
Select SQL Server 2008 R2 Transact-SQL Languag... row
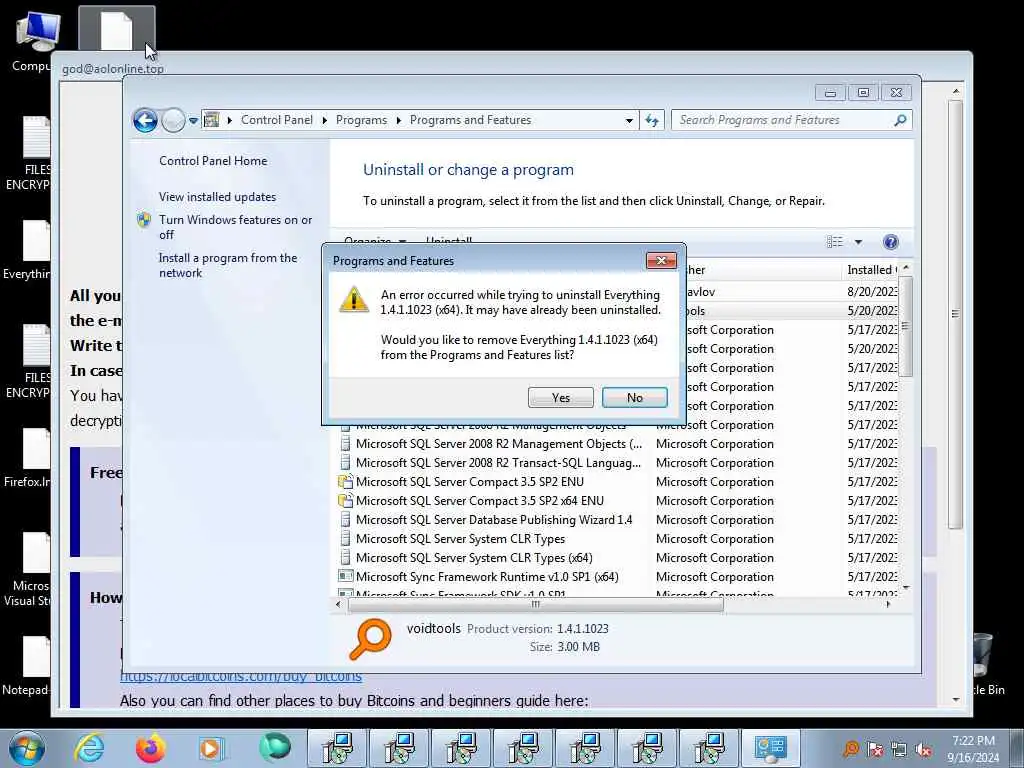[498, 463]
